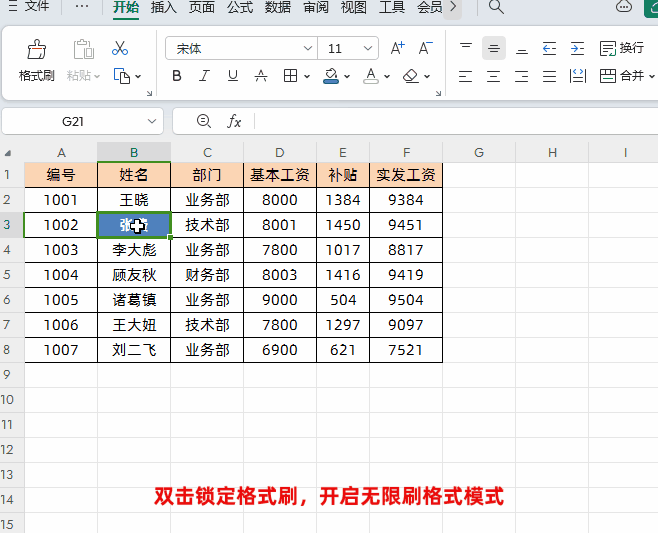Open font settings dialog launcher
This screenshot has width=658, height=533.
coord(438,93)
